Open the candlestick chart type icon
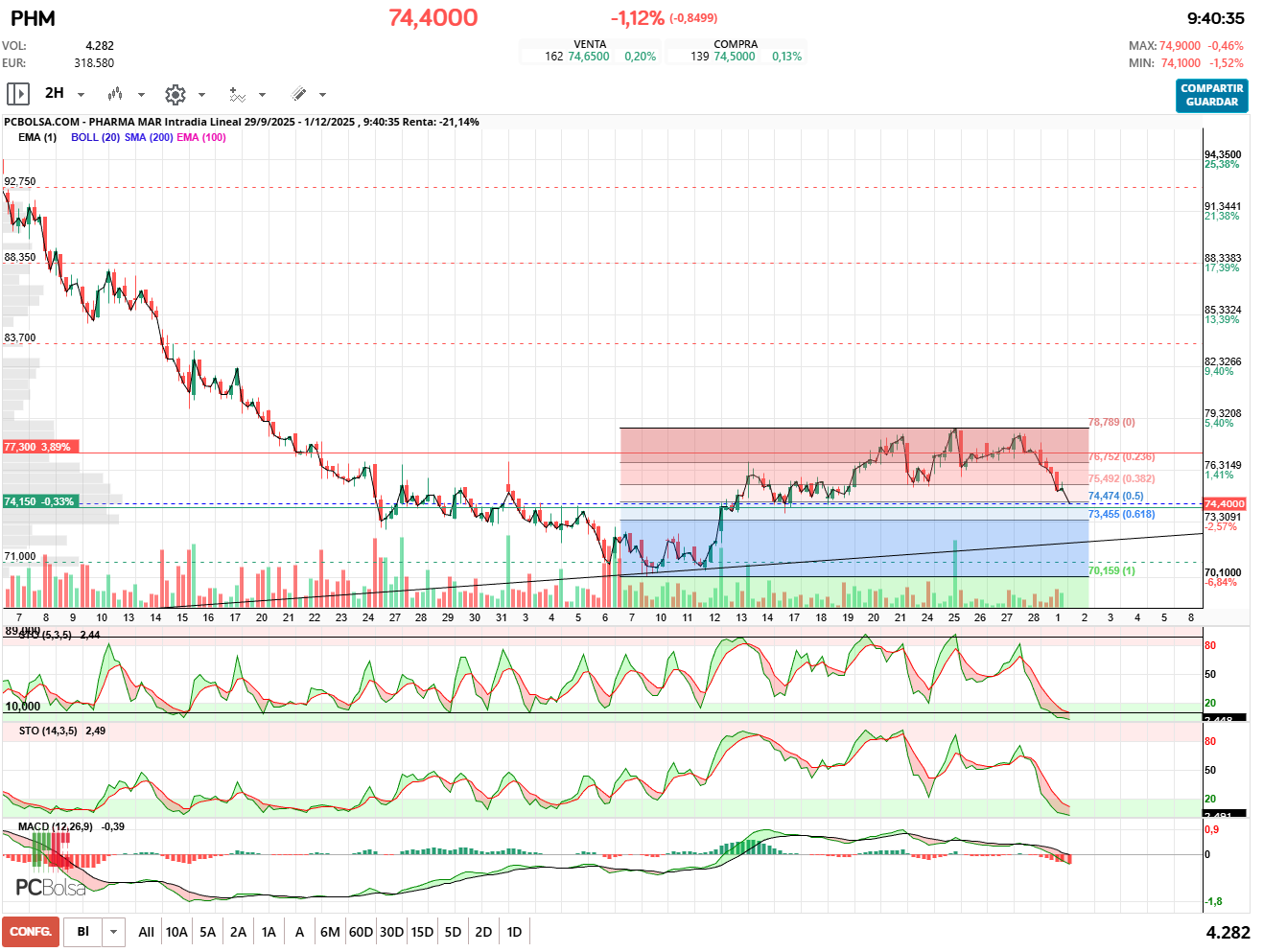This screenshot has width=1263, height=952. click(115, 94)
